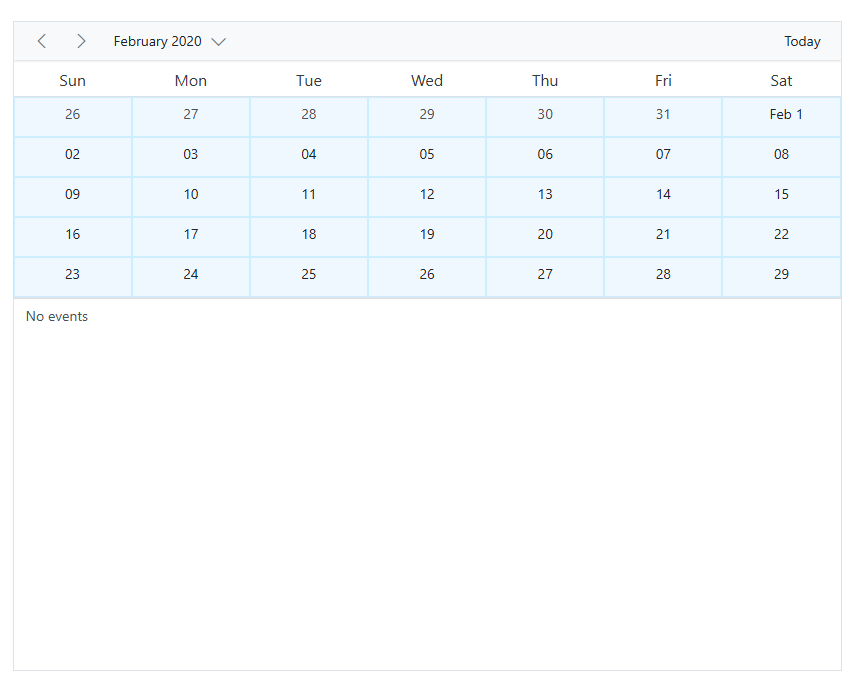856x695 pixels.
Task: Select date 31 in the calendar
Action: click(x=663, y=117)
